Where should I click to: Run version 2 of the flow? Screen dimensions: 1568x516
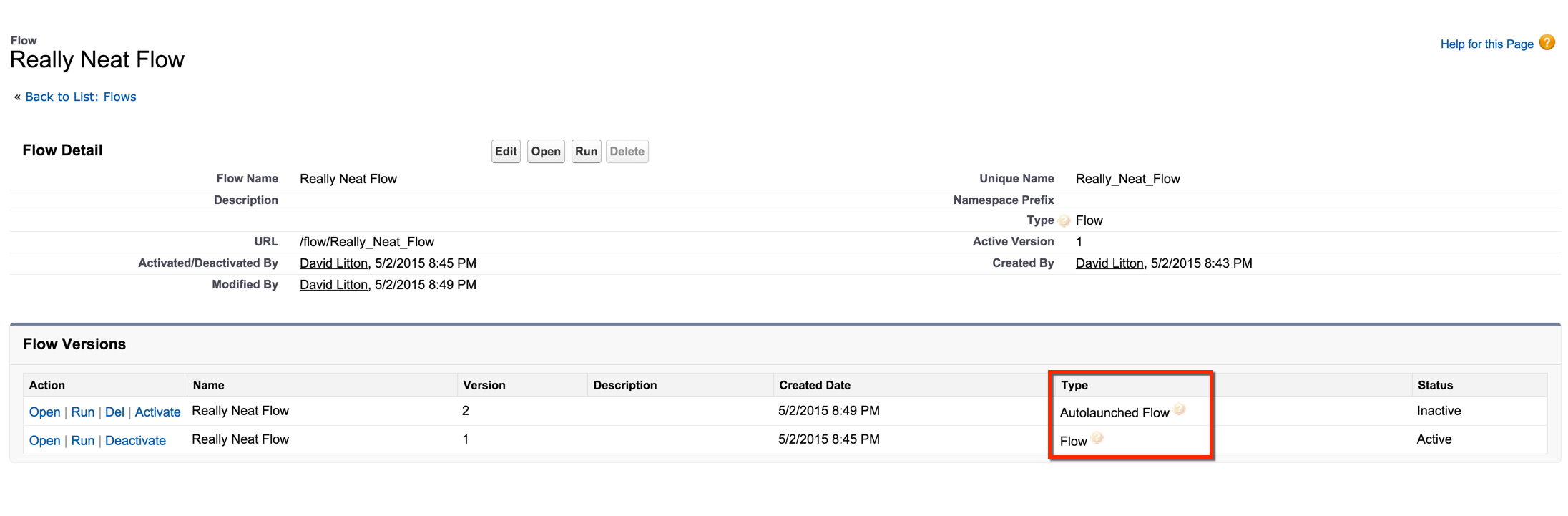click(x=82, y=412)
